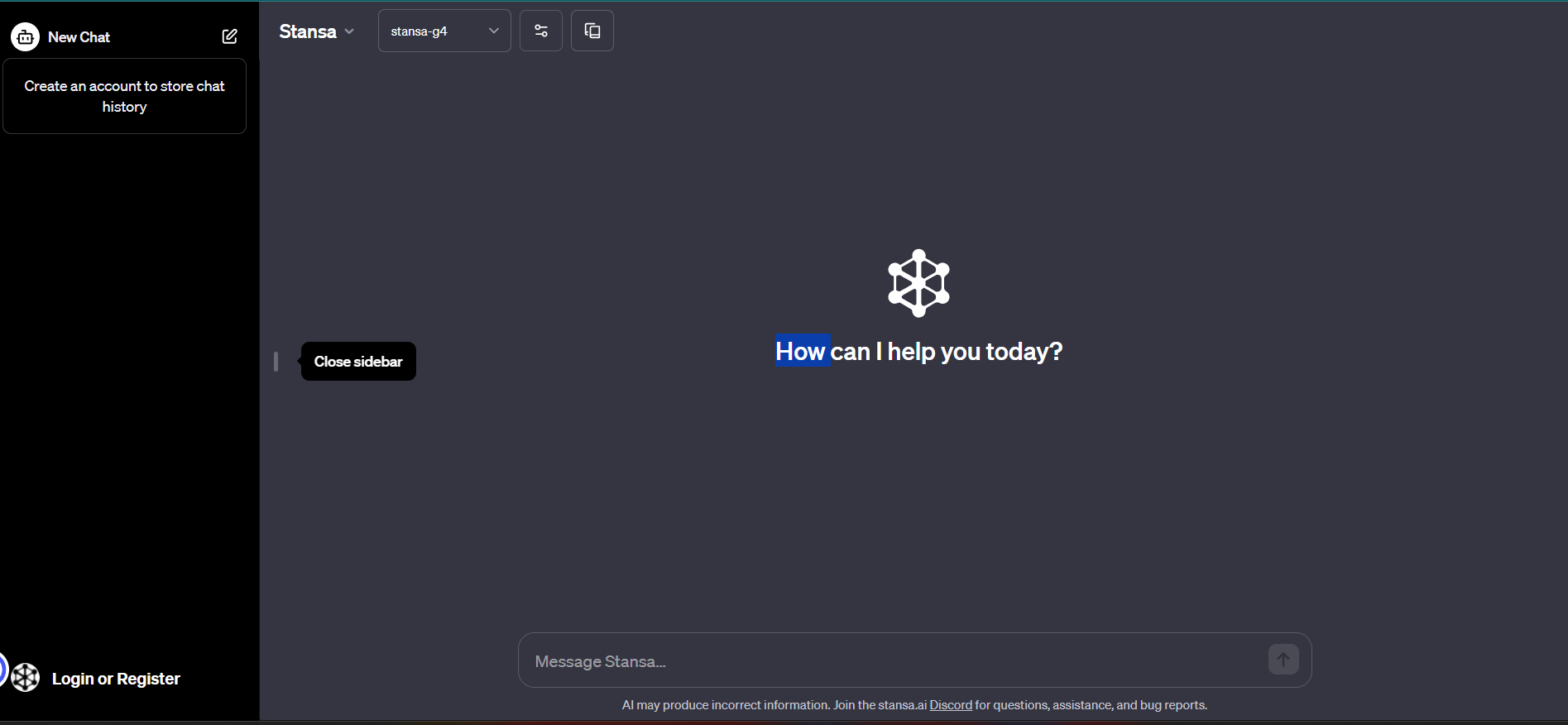Click the copy/duplicate windows icon in the toolbar

coord(592,31)
